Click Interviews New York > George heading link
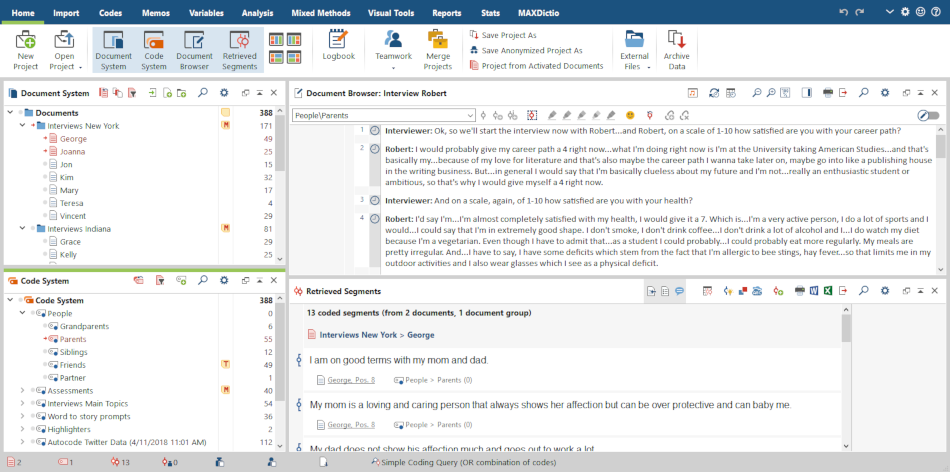Image resolution: width=950 pixels, height=472 pixels. pos(377,334)
